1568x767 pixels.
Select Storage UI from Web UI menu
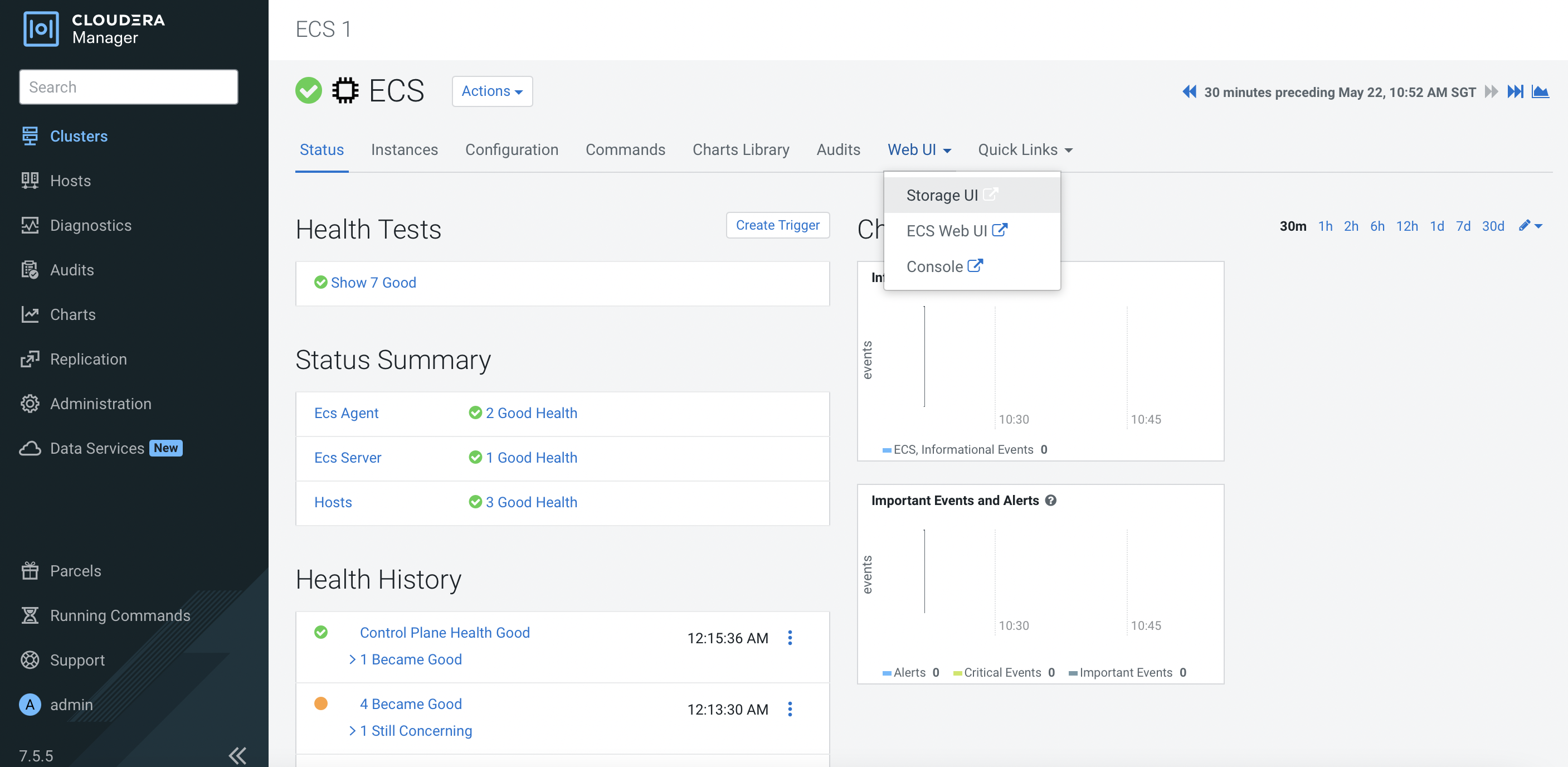click(x=942, y=195)
